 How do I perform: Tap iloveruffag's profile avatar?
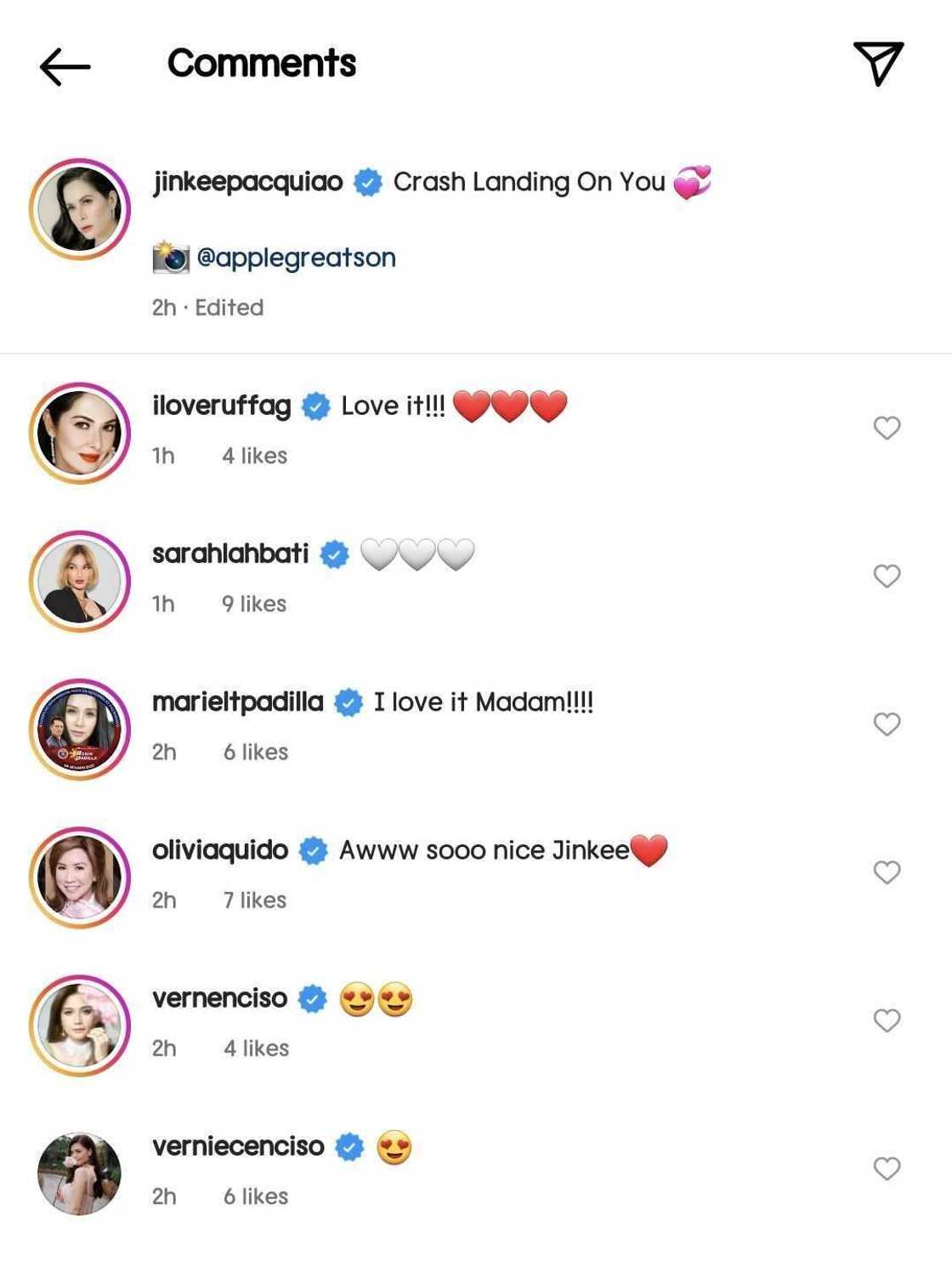80,433
